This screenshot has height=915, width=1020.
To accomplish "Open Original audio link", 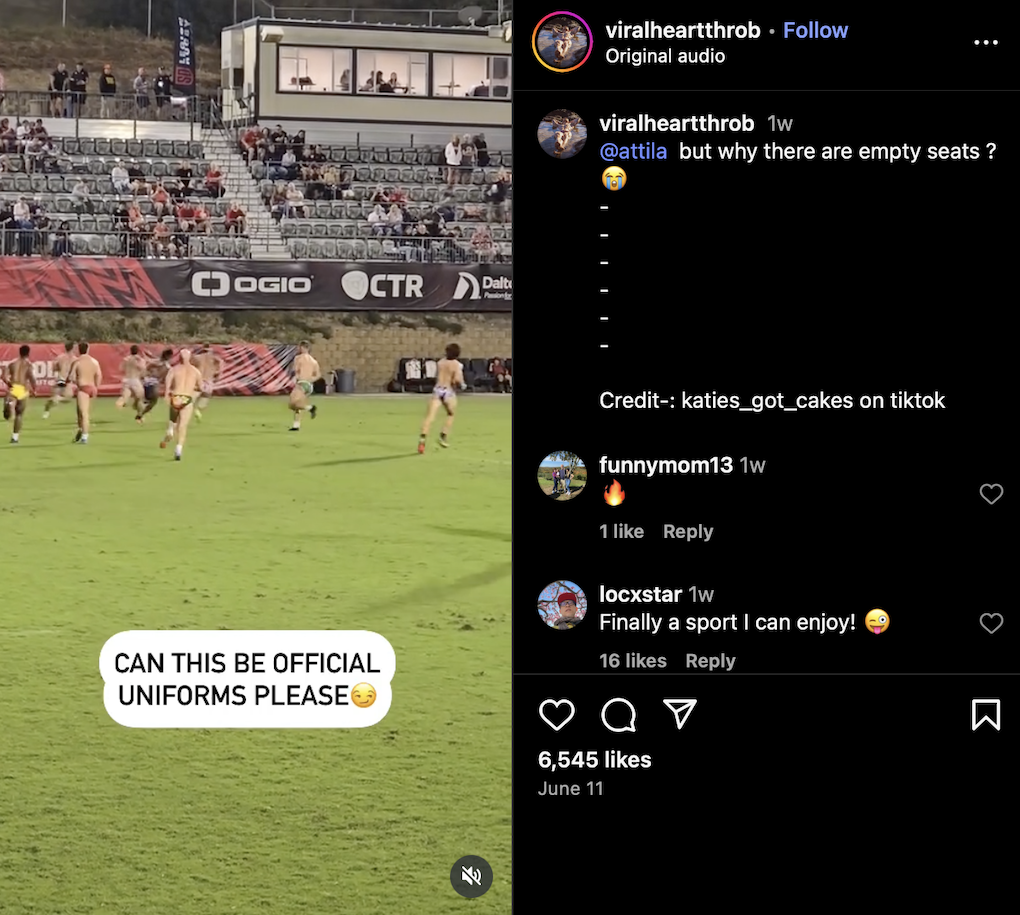I will coord(665,57).
